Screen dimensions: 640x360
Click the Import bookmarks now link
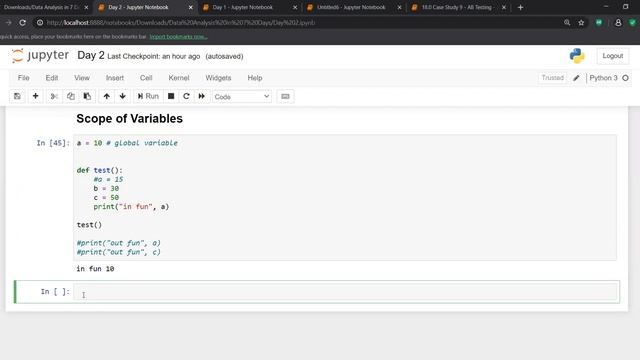[x=178, y=37]
